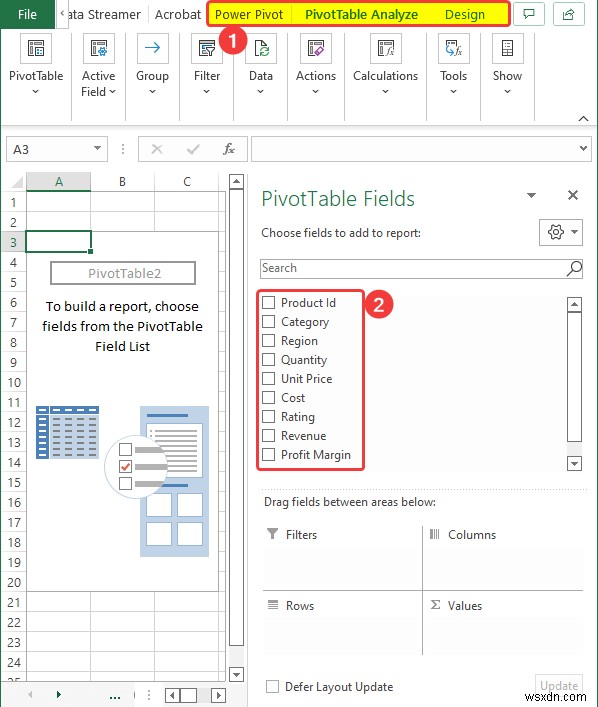The width and height of the screenshot is (598, 707).
Task: Click the Update button
Action: click(559, 686)
